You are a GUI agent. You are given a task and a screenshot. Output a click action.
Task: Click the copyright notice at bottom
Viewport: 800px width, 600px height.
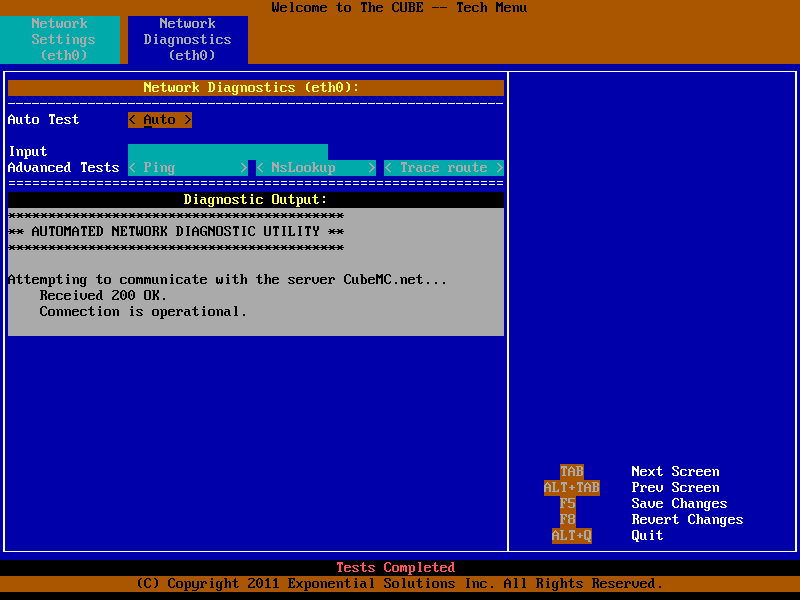tap(400, 583)
